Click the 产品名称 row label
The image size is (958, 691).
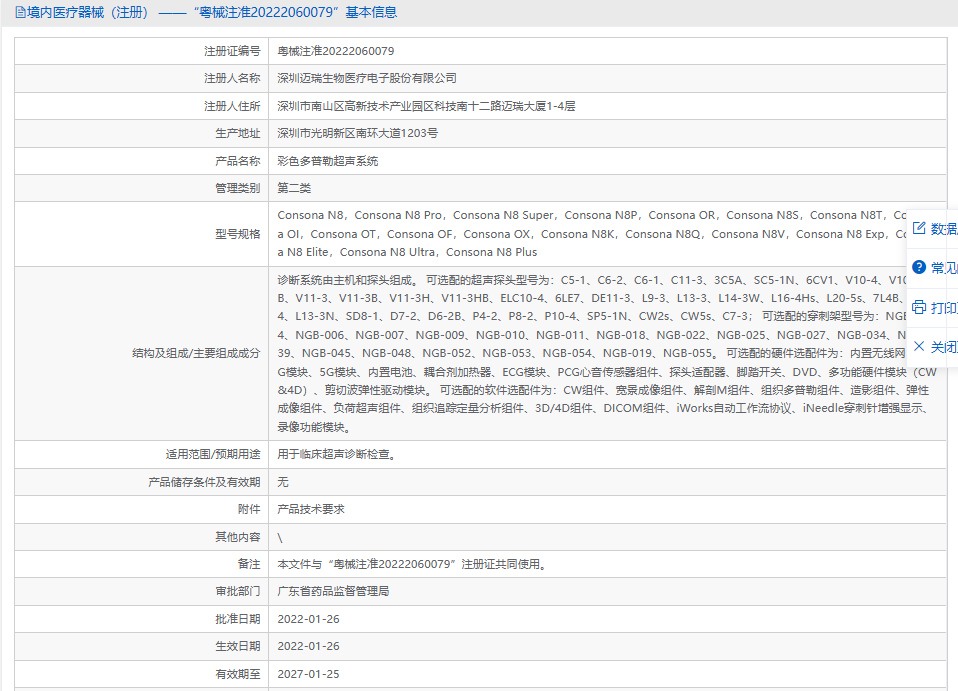coord(238,161)
